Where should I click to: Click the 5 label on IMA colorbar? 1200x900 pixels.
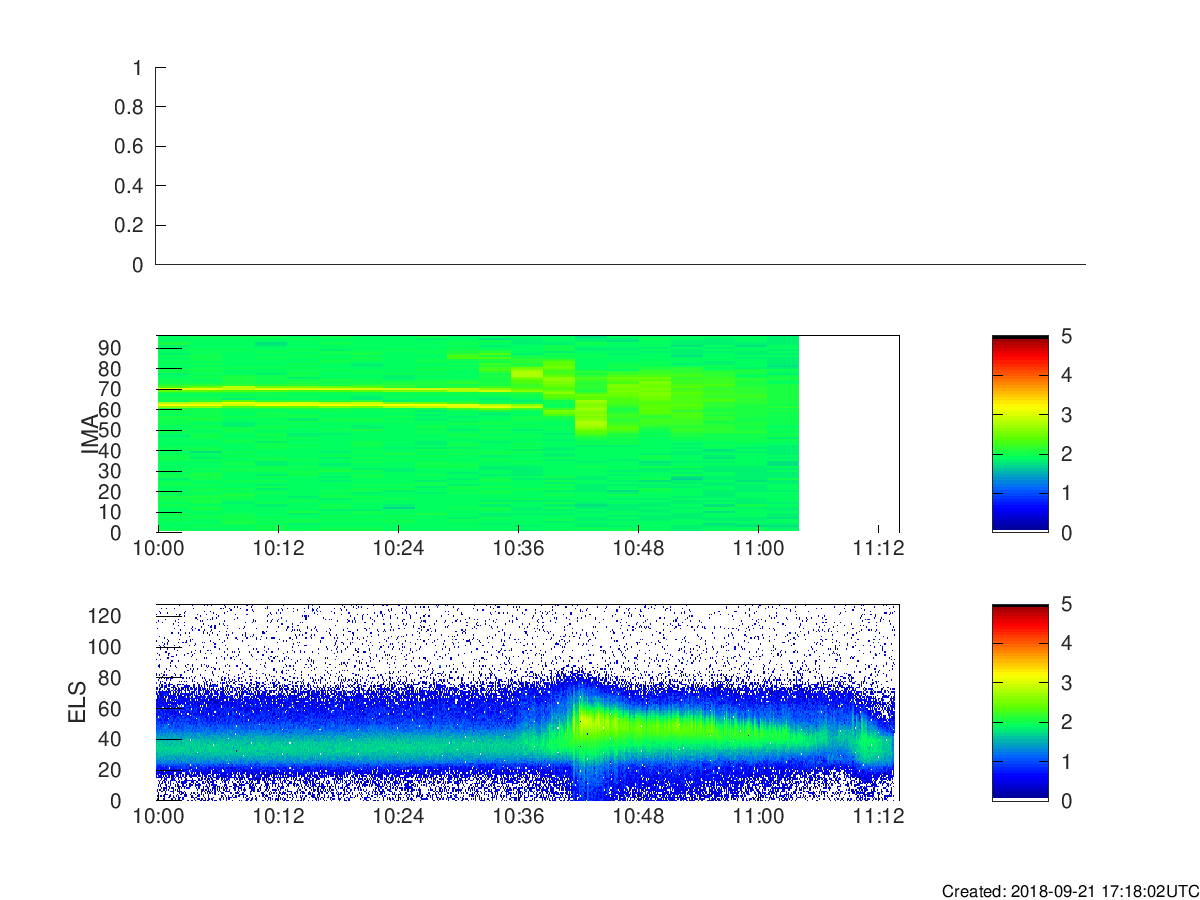(x=1065, y=336)
